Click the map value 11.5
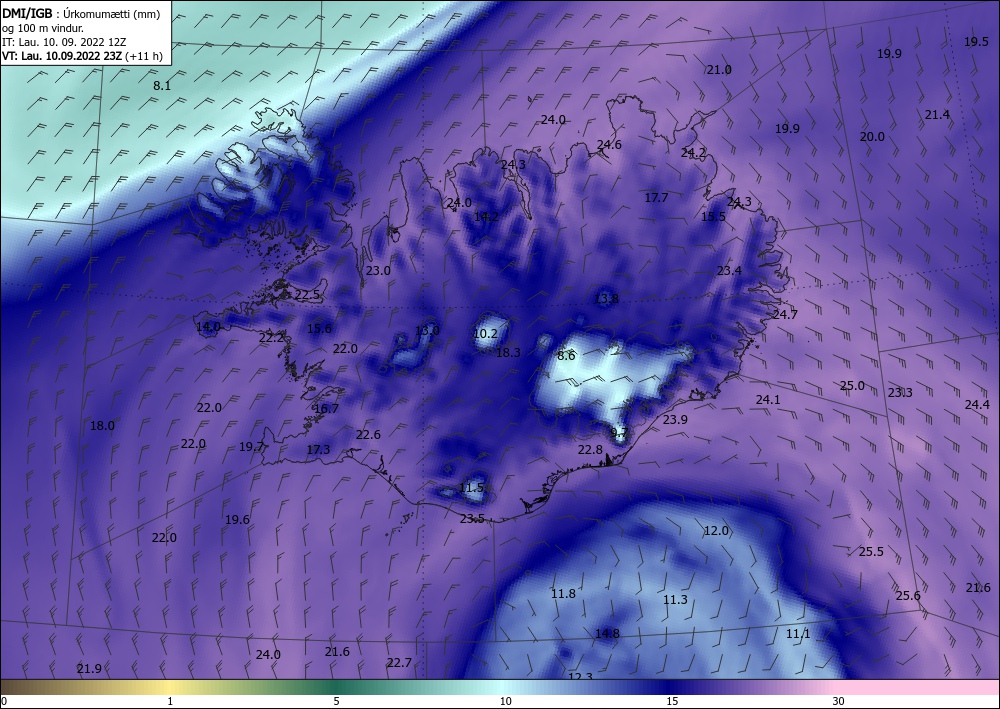This screenshot has height=709, width=1000. click(471, 488)
